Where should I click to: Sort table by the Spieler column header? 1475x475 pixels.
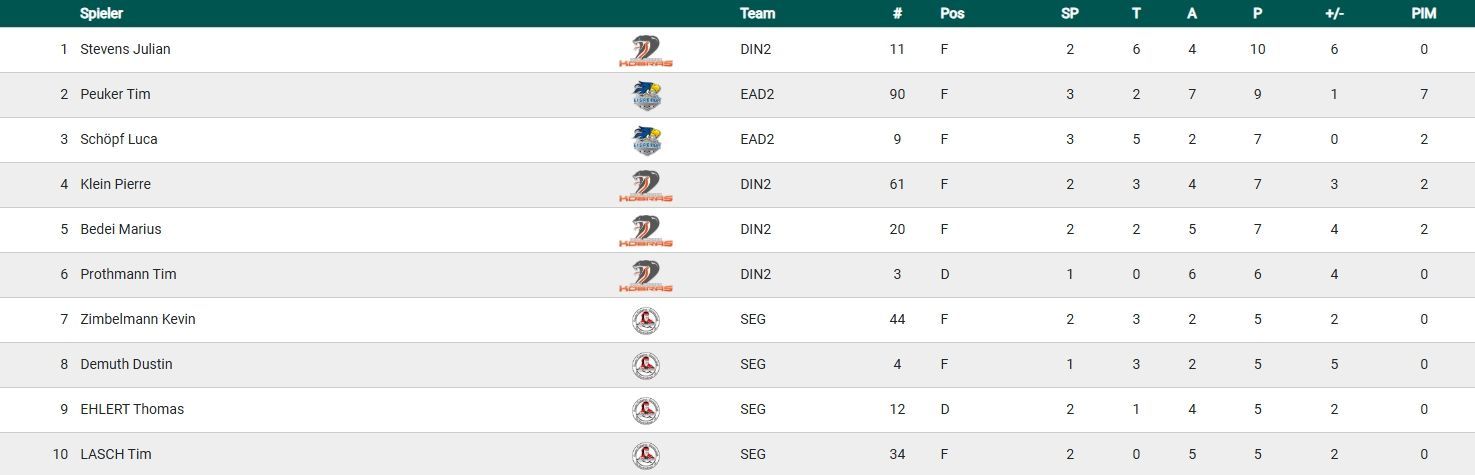102,14
